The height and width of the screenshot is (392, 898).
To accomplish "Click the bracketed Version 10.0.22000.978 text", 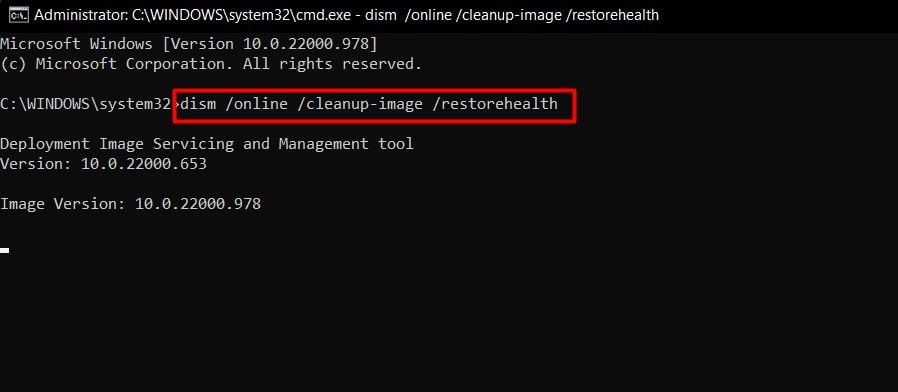I will pos(271,44).
